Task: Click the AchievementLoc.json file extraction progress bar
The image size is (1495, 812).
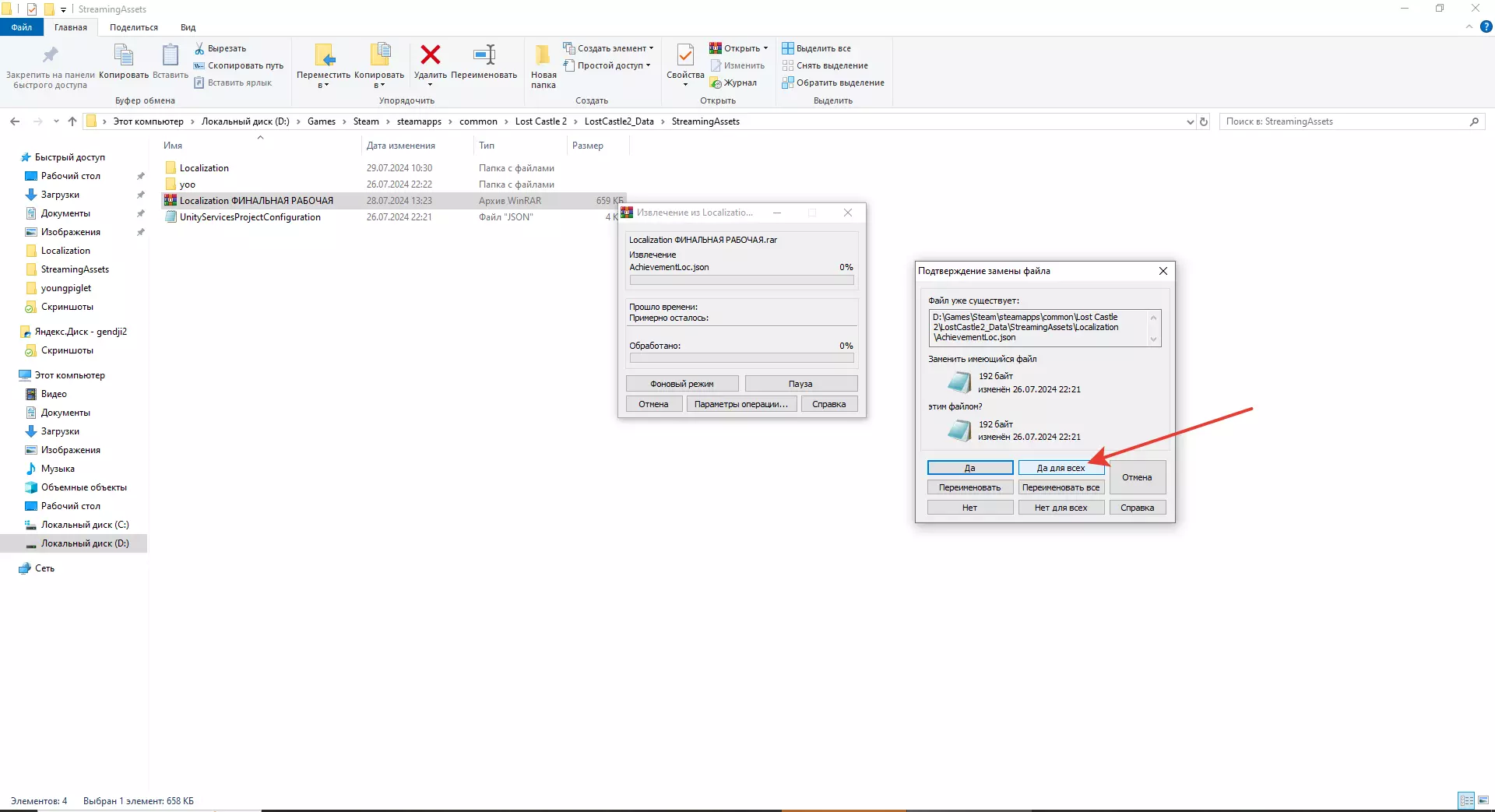Action: point(741,280)
